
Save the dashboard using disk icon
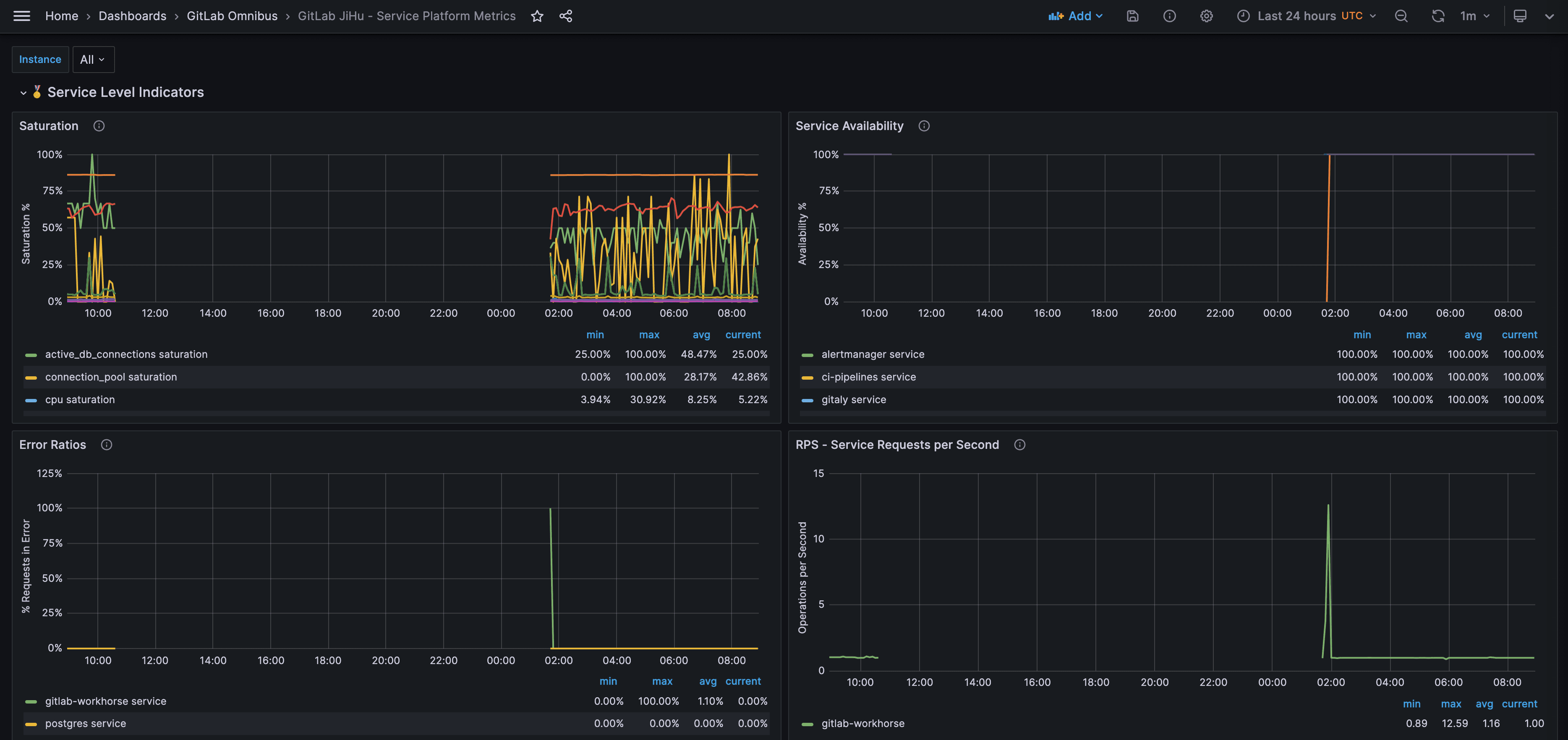pos(1132,16)
